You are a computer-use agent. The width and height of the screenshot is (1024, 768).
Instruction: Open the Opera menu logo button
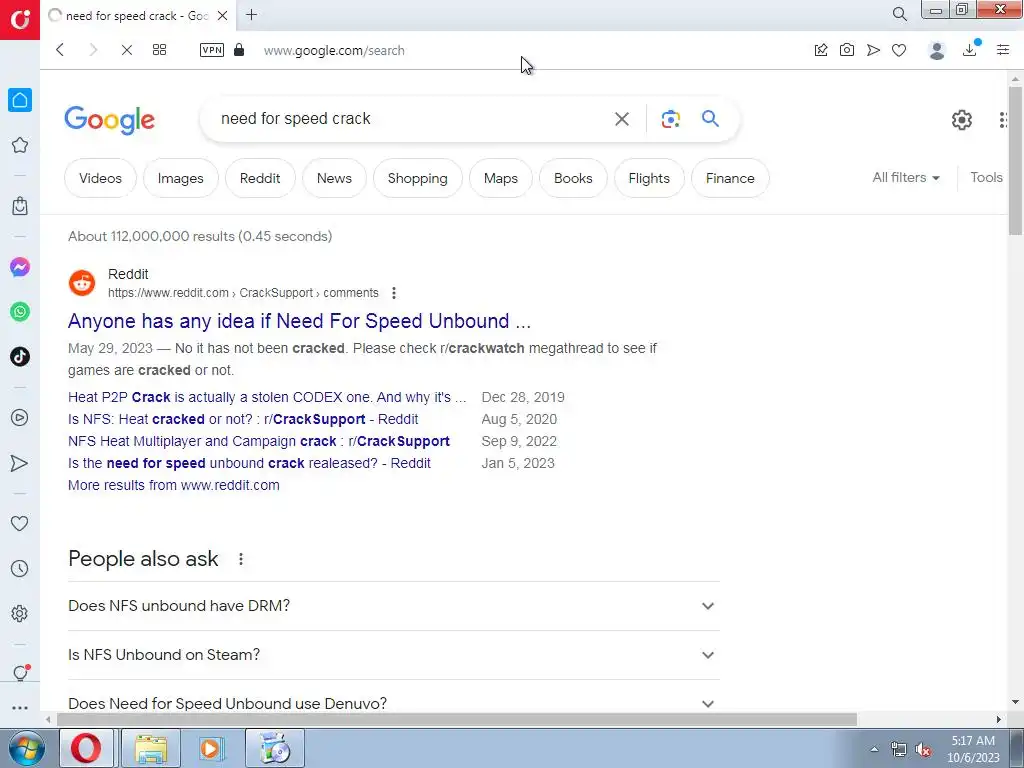pyautogui.click(x=20, y=20)
